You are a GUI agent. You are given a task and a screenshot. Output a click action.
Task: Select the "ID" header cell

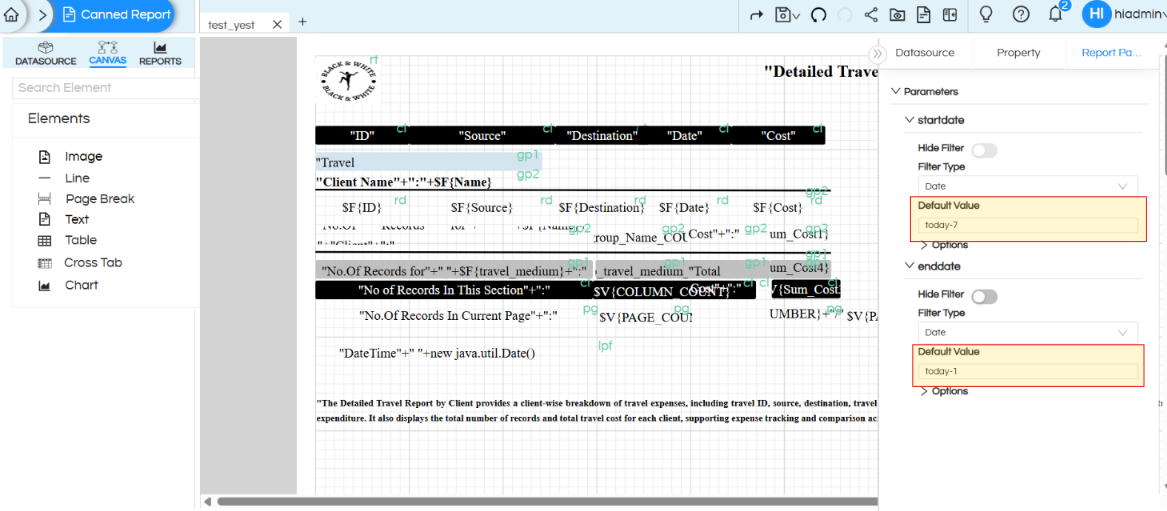(x=362, y=135)
